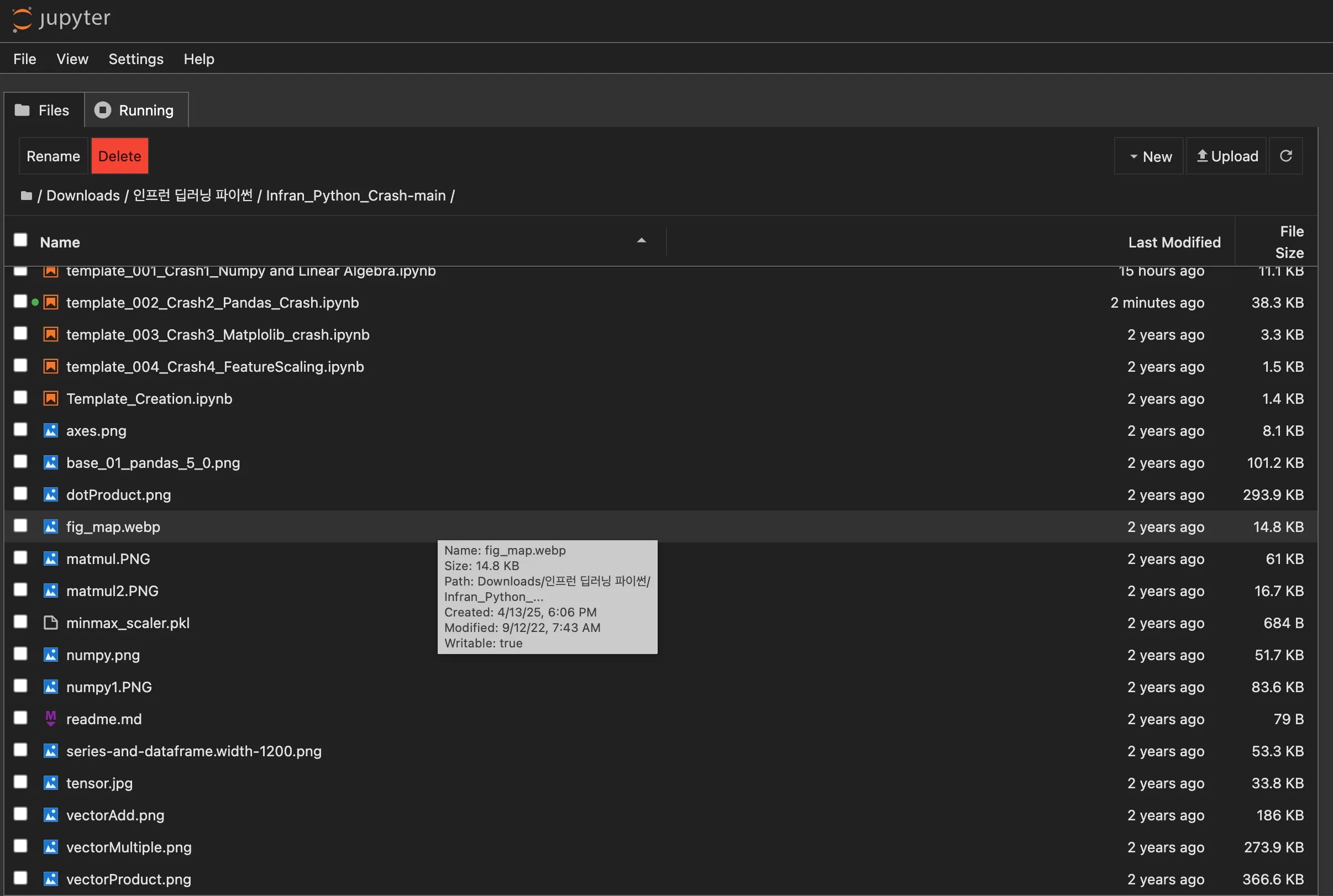Sort by Last Modified column header
The height and width of the screenshot is (896, 1333).
tap(1174, 243)
